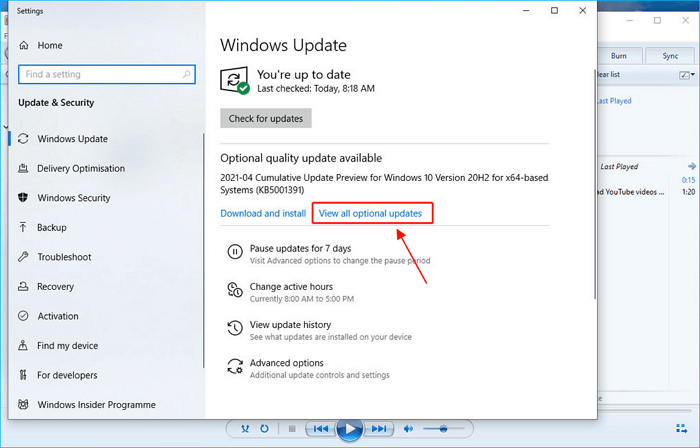Skip to previous track in Media Player
700x448 pixels.
click(x=321, y=429)
